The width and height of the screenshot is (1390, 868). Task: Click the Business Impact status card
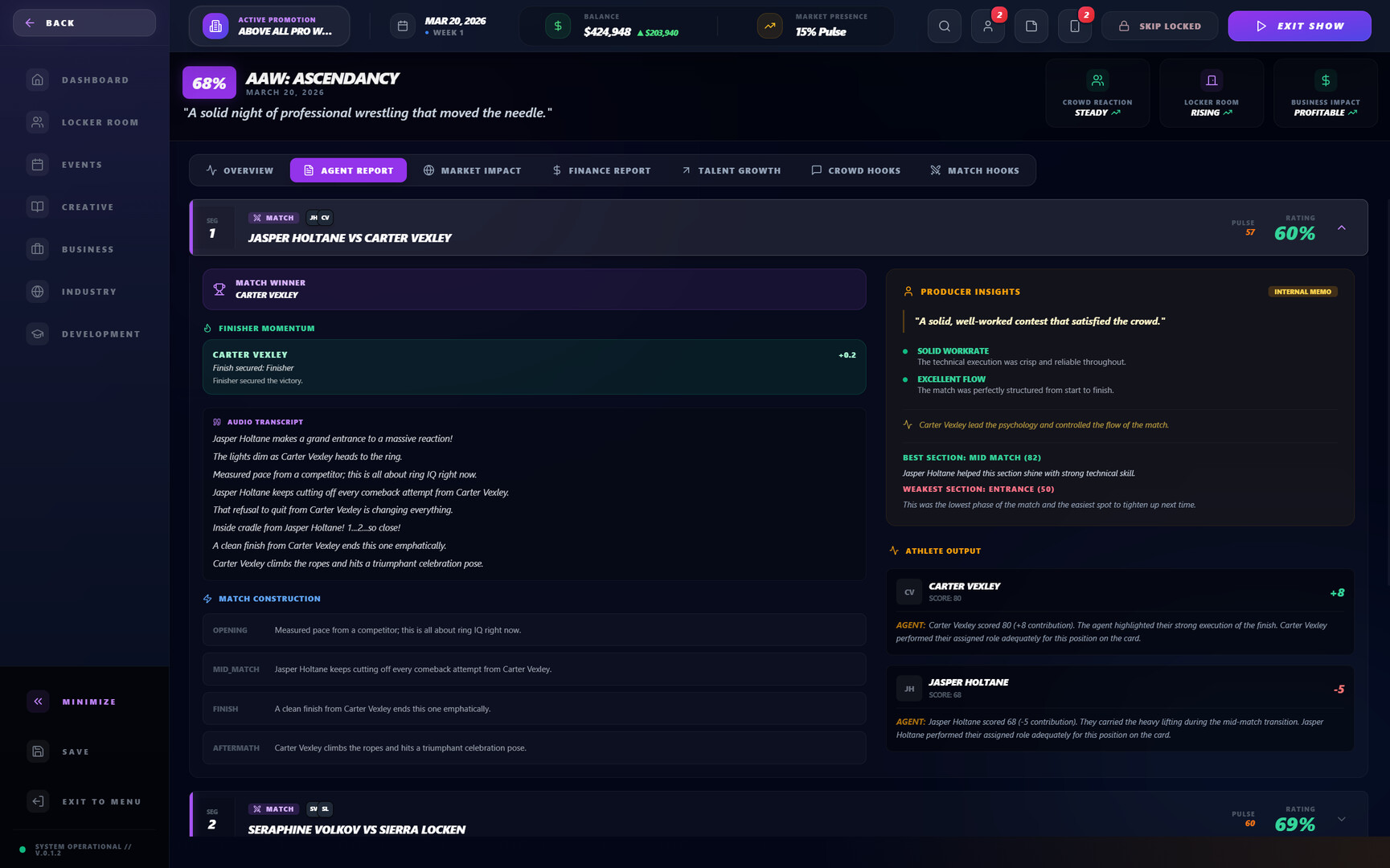[1325, 93]
